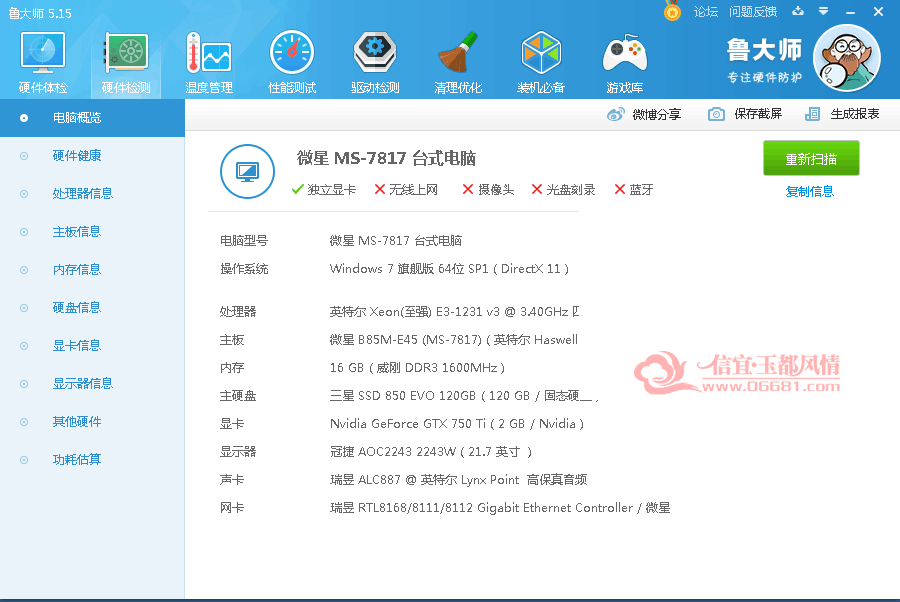This screenshot has width=900, height=602.
Task: Click the 三星 SSD 850 EVO disk value
Action: (464, 395)
